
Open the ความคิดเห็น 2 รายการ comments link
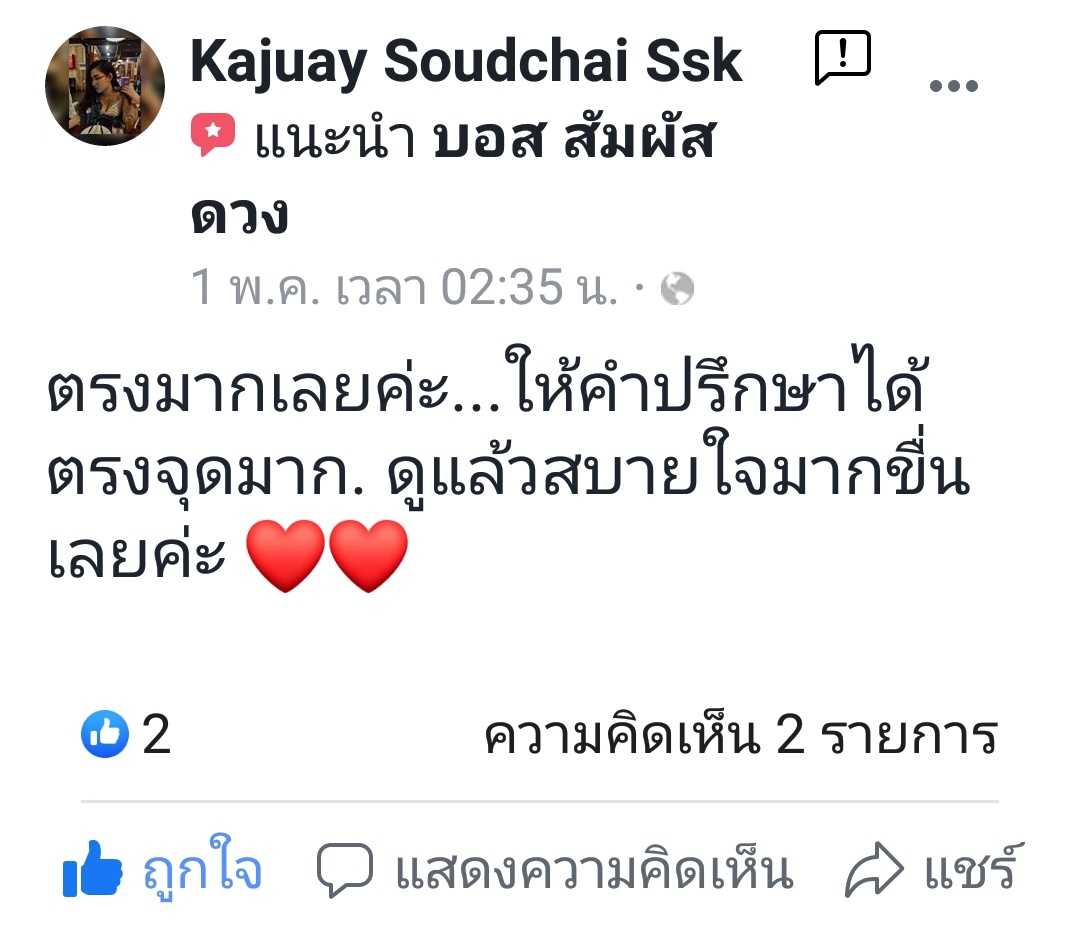(x=740, y=735)
